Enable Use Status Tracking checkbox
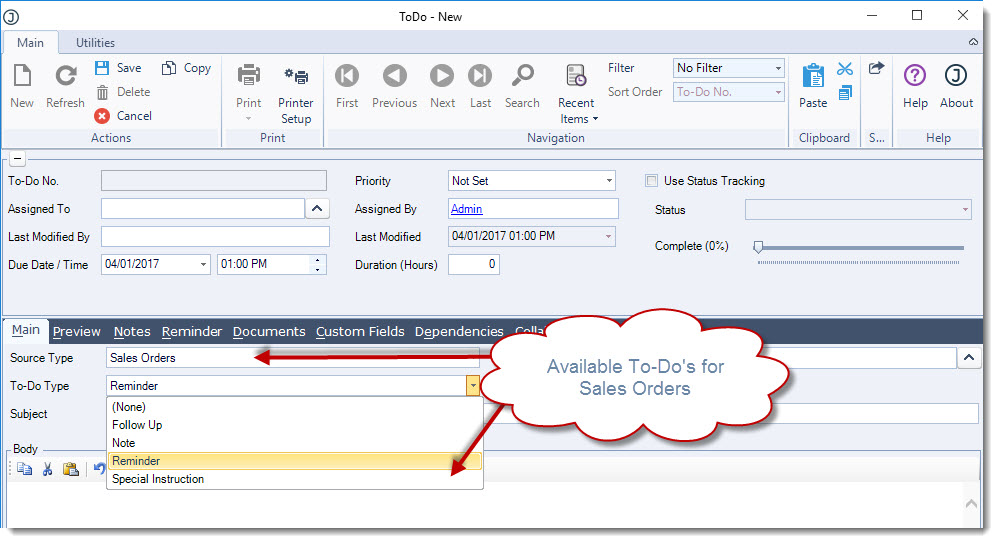998x543 pixels. coord(651,181)
